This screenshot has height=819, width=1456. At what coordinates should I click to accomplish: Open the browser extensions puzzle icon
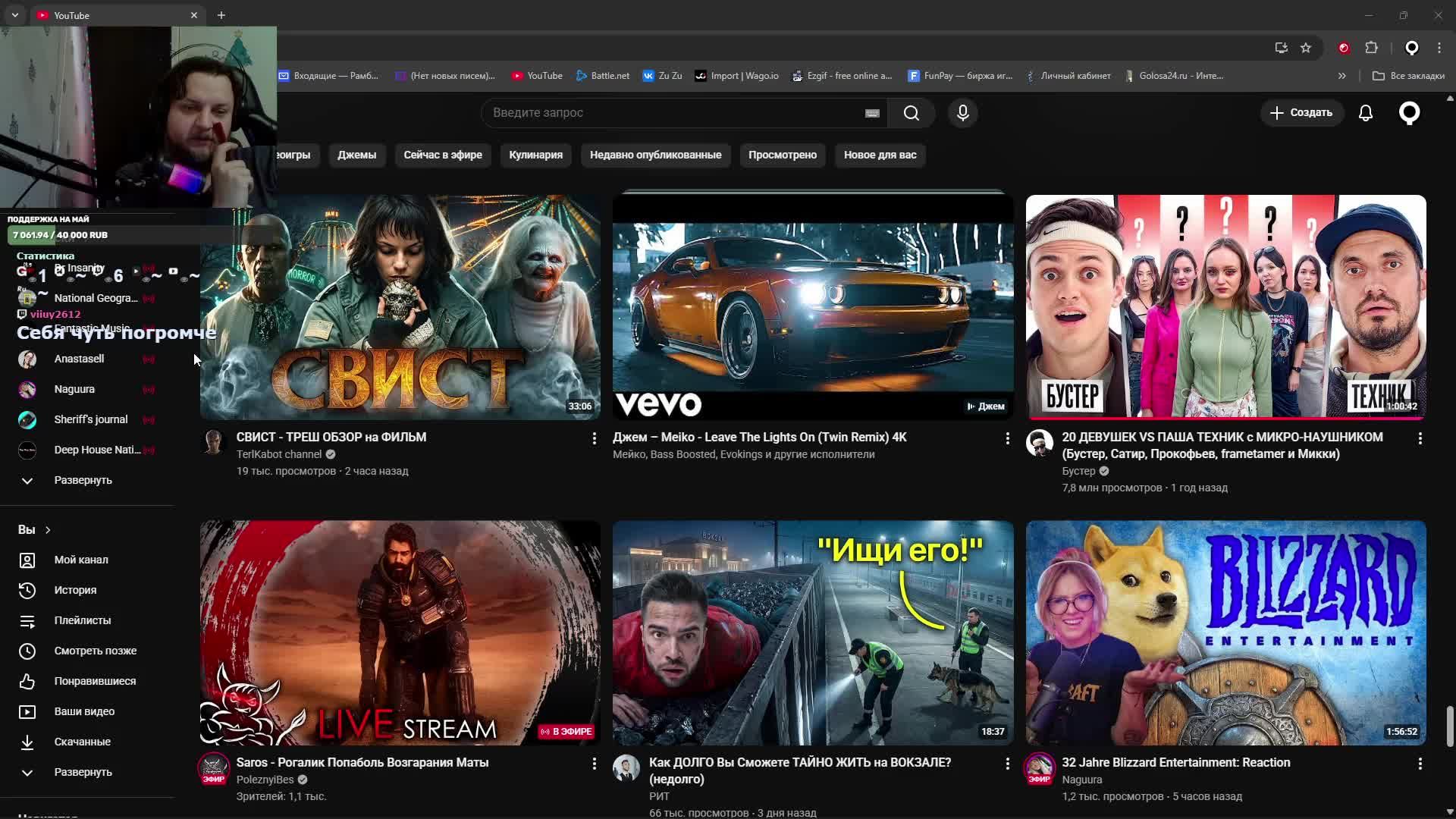click(1371, 48)
